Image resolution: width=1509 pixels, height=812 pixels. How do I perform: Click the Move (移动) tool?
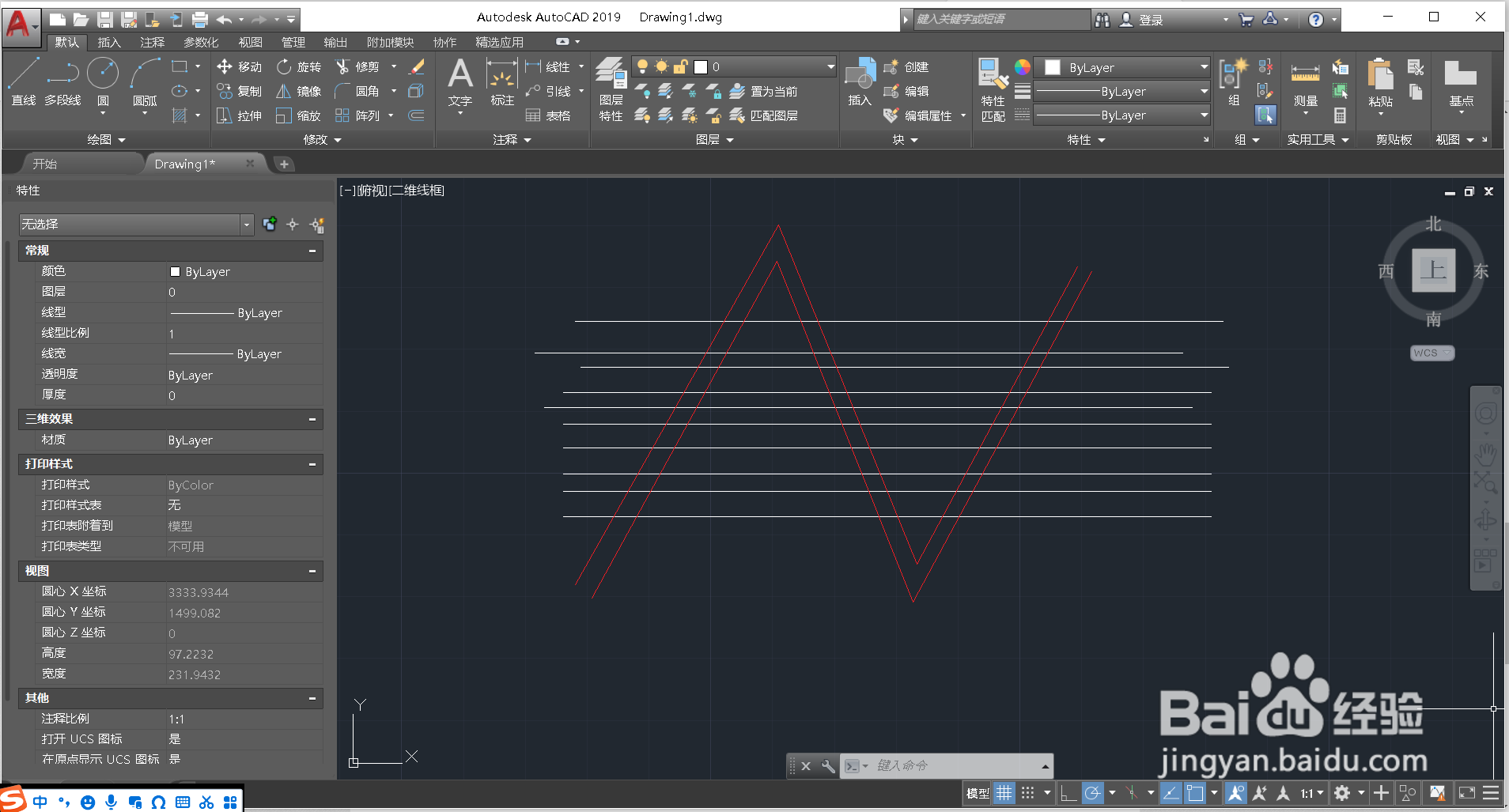click(x=240, y=67)
